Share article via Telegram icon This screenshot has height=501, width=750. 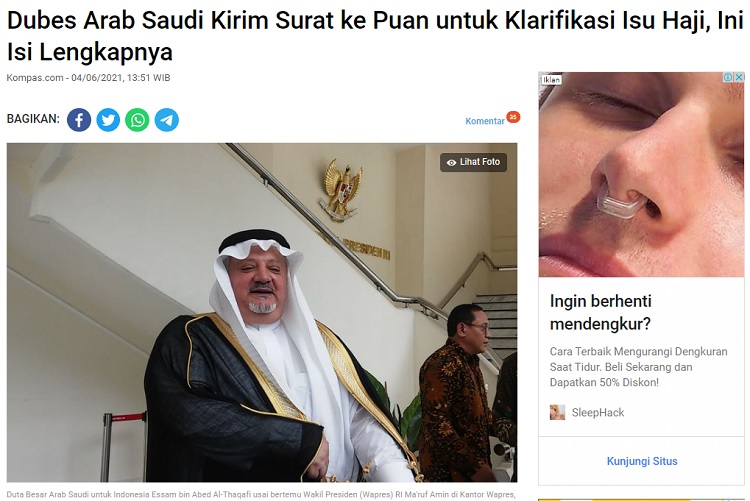click(166, 120)
